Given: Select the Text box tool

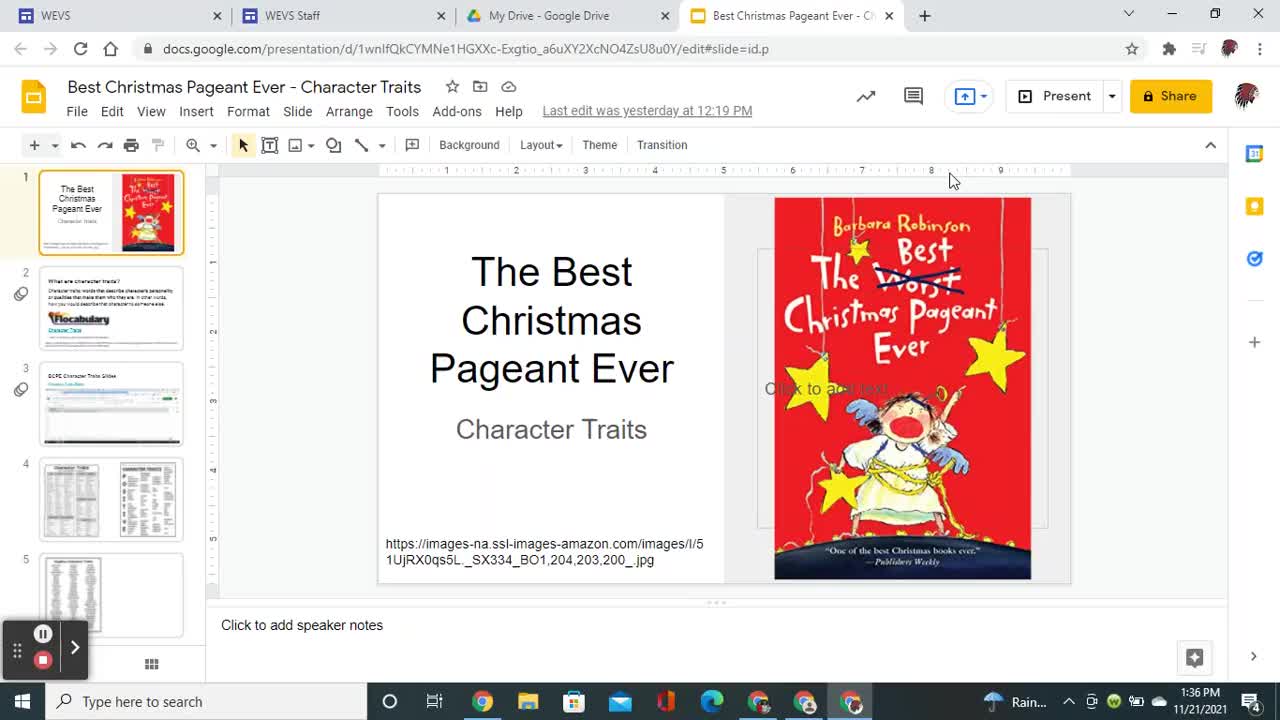Looking at the screenshot, I should (270, 145).
